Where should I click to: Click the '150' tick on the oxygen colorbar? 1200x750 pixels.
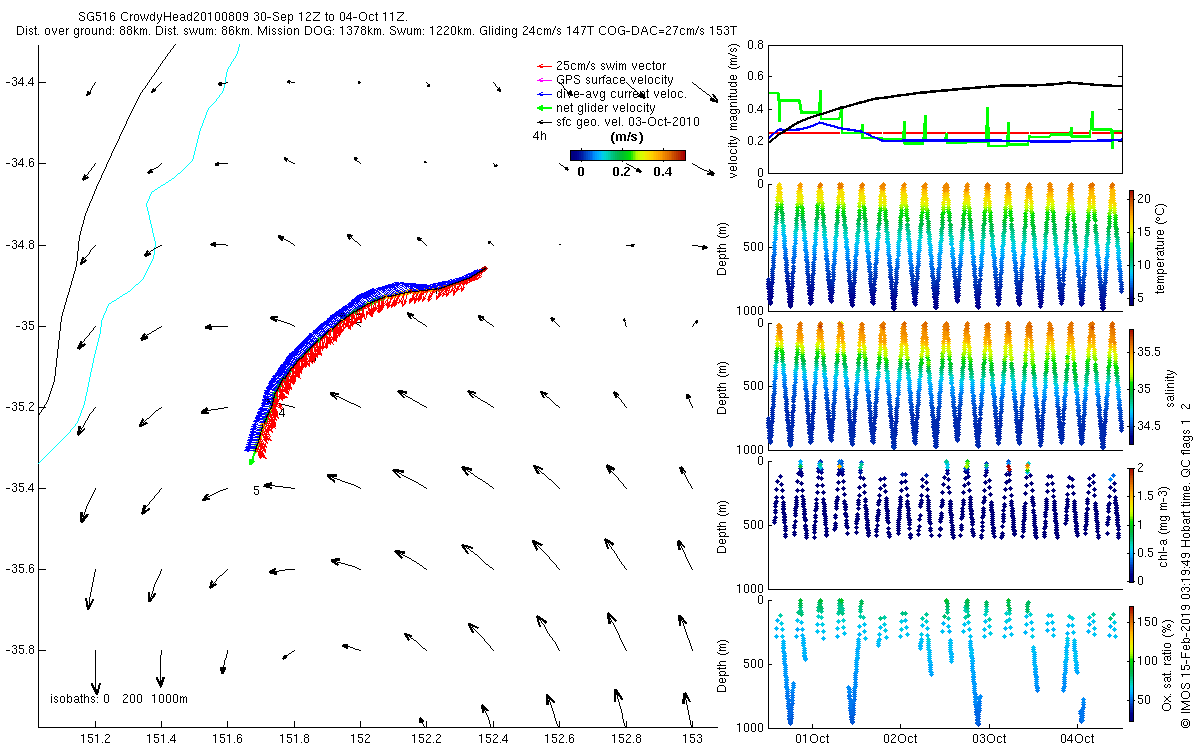(1146, 621)
